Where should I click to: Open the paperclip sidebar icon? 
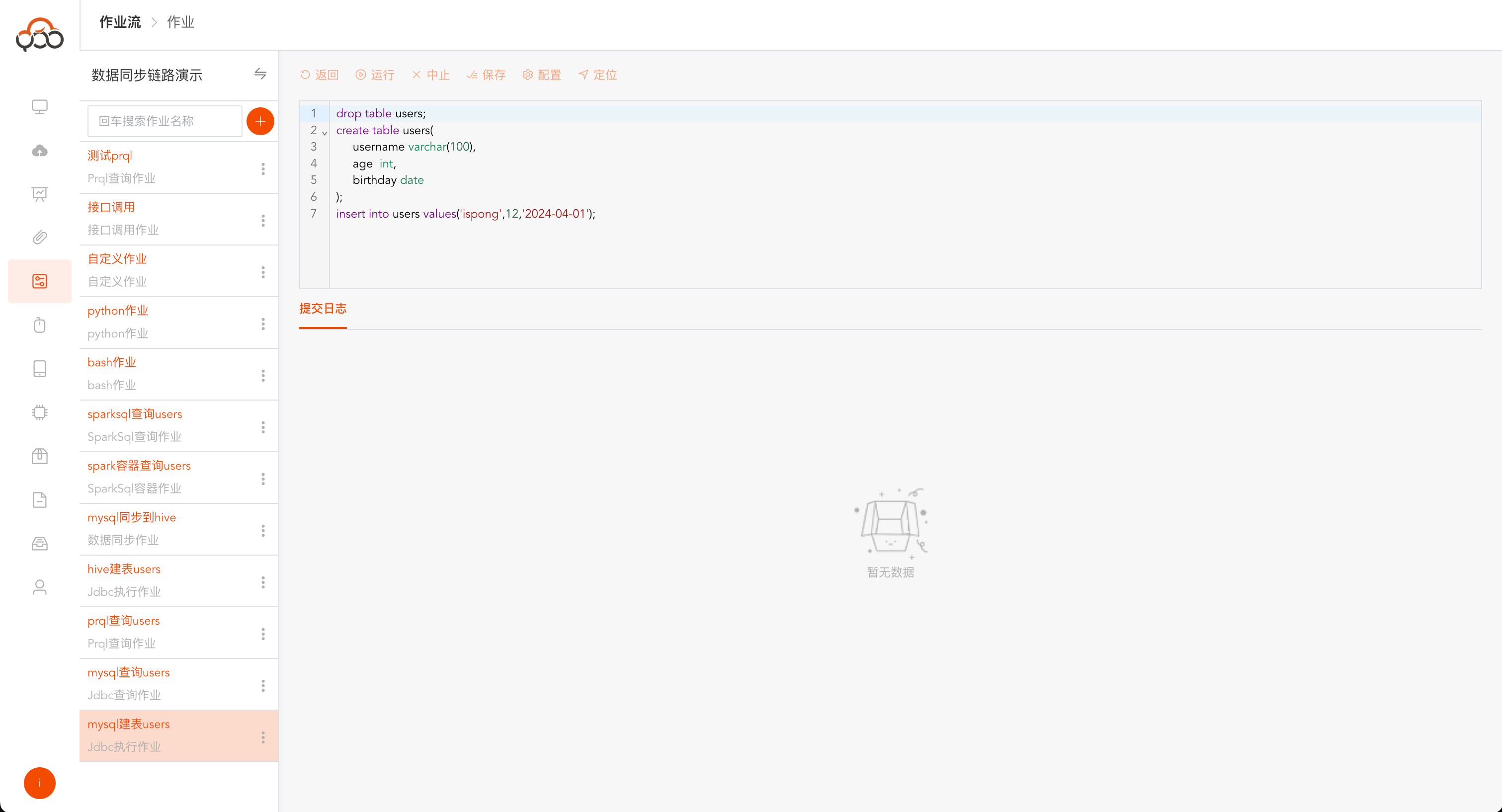pyautogui.click(x=40, y=237)
